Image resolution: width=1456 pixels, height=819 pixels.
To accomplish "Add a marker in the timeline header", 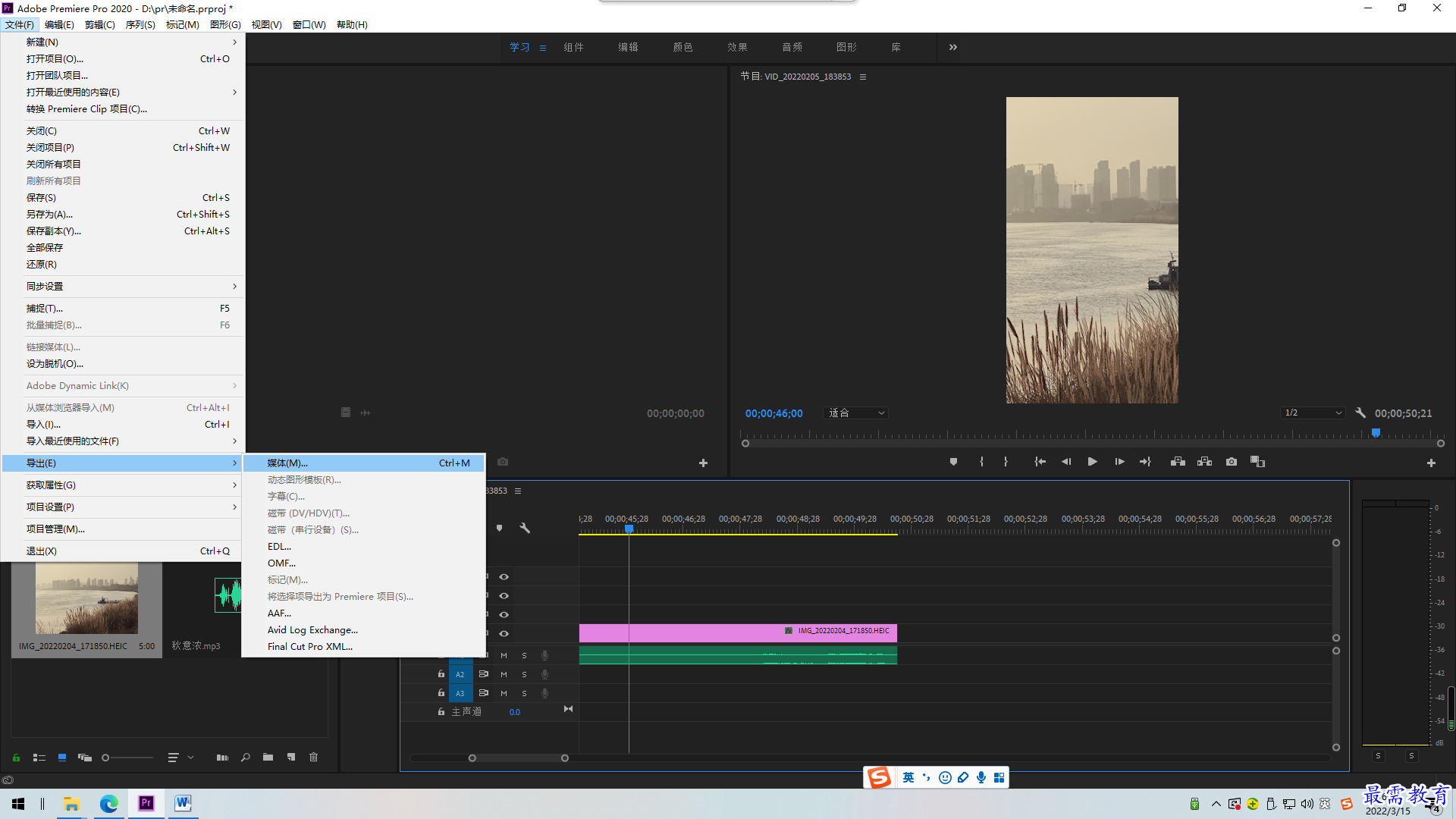I will pyautogui.click(x=499, y=528).
